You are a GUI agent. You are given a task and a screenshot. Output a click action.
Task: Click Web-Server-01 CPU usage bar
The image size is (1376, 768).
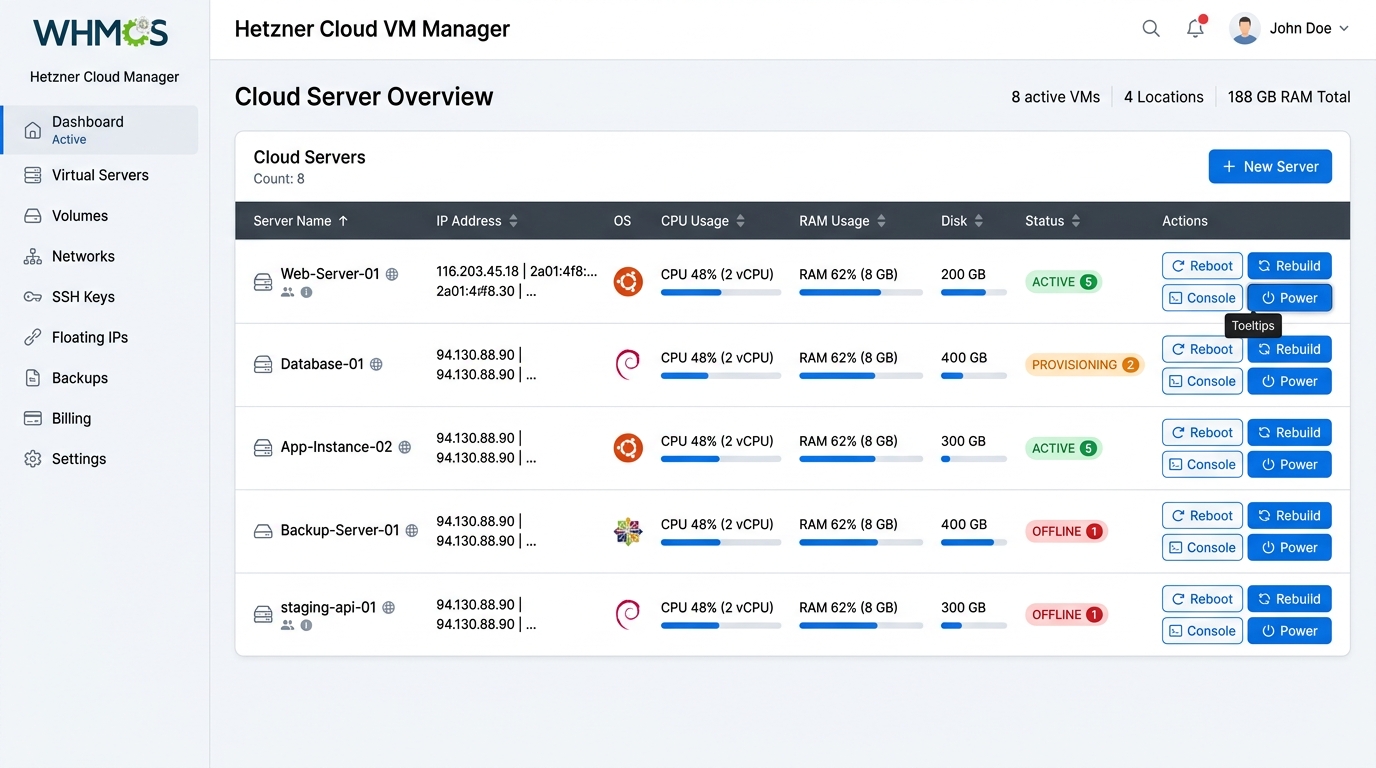point(721,293)
